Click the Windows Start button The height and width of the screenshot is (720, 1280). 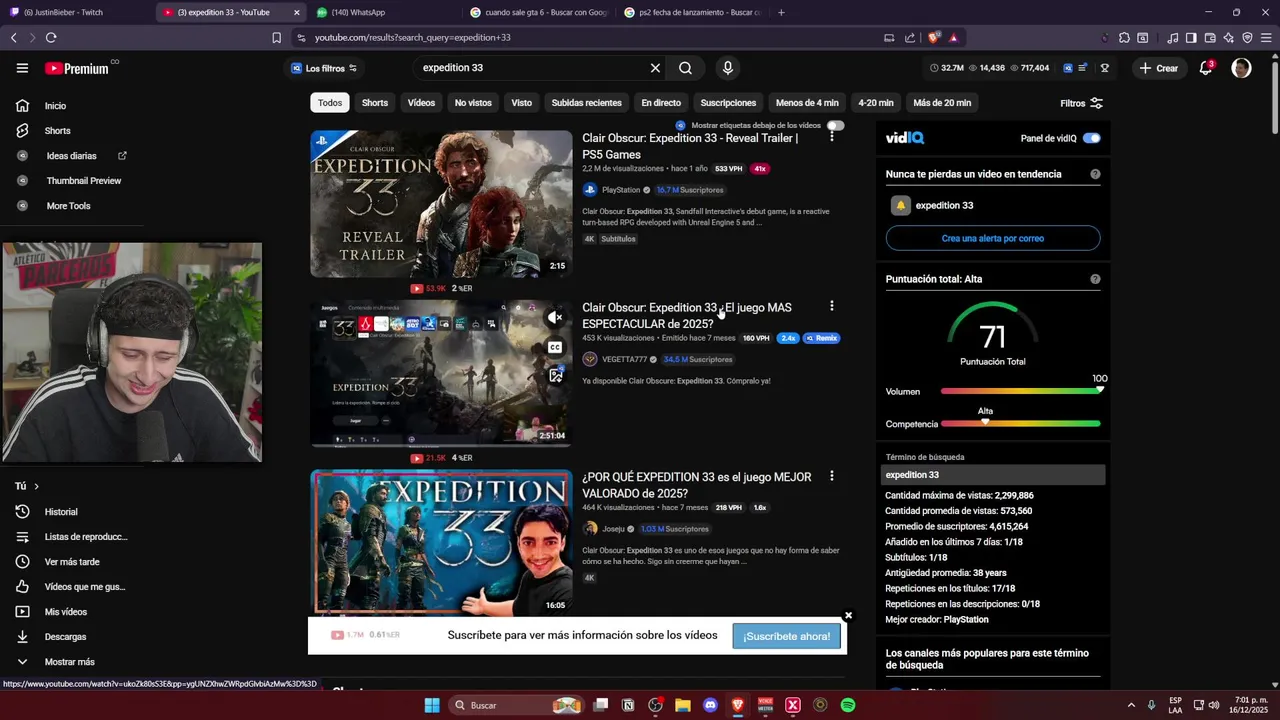tap(432, 705)
